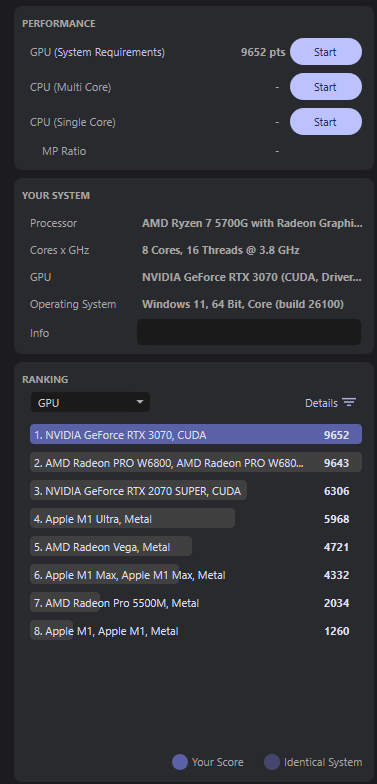
Task: Click the Details filter icon
Action: [349, 402]
